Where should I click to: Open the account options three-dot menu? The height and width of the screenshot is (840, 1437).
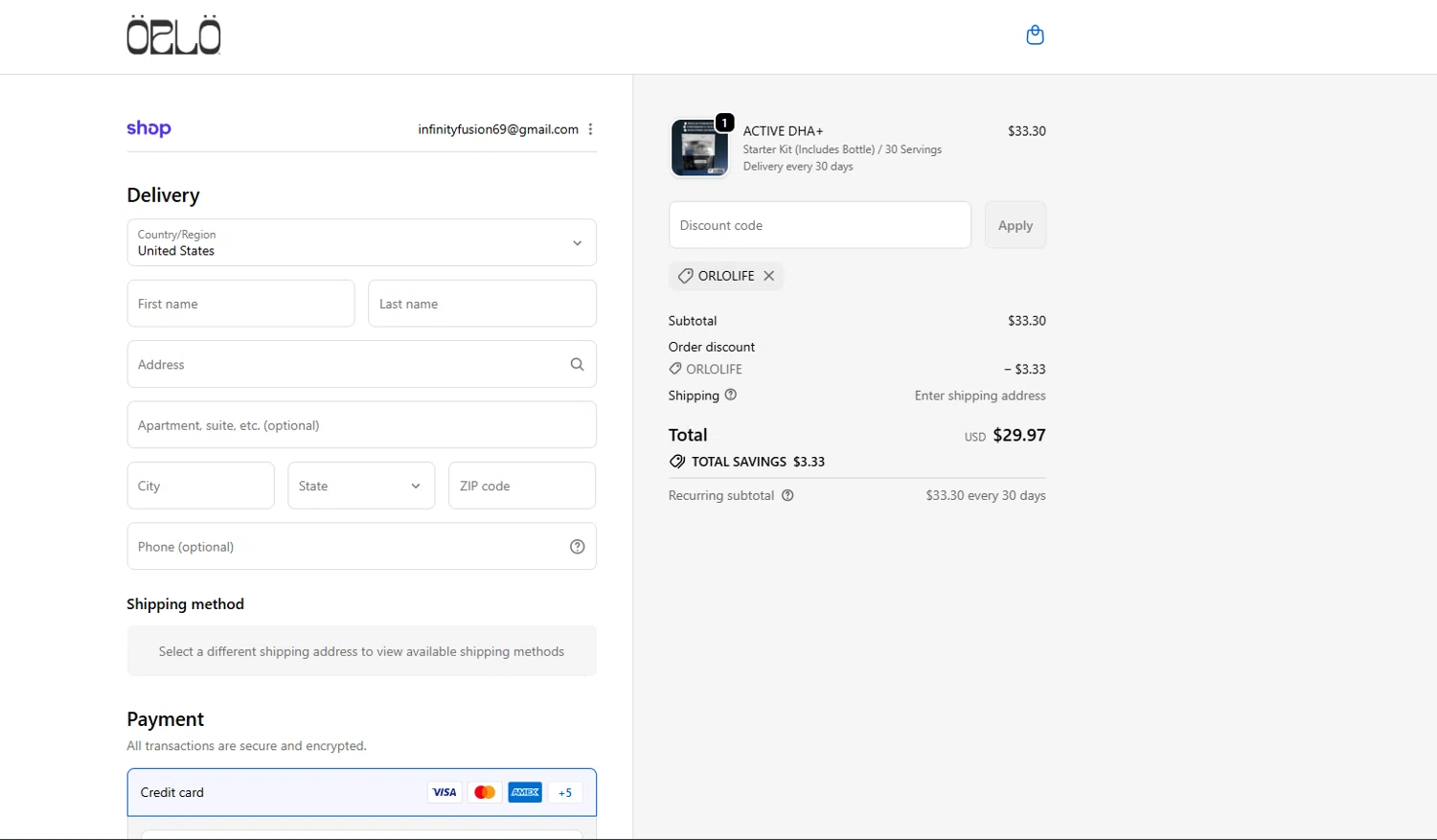[x=590, y=129]
